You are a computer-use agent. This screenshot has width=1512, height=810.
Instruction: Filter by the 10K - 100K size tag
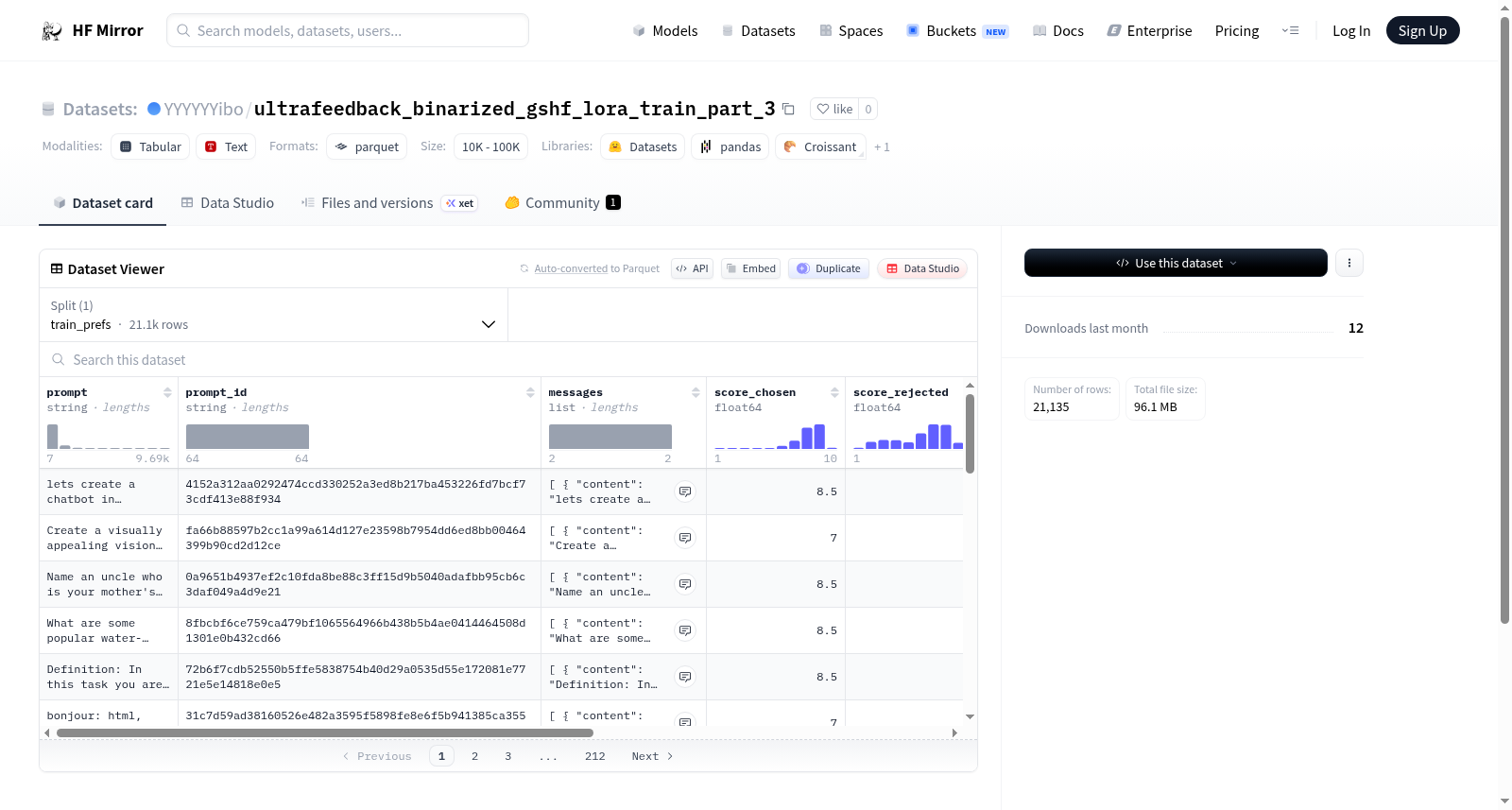[x=490, y=146]
